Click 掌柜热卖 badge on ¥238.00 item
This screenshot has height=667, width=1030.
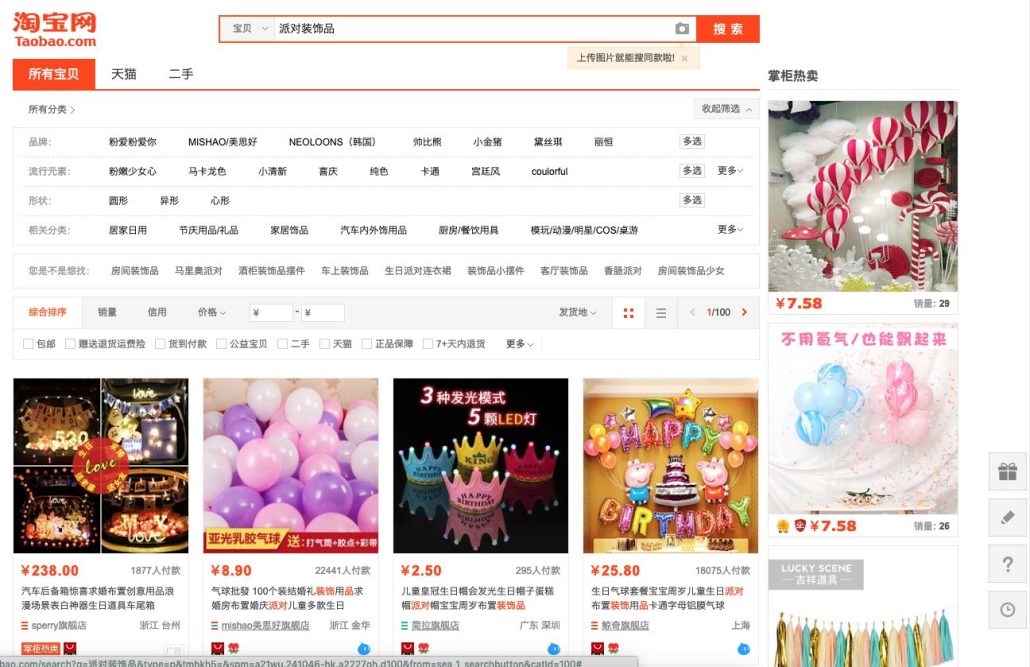click(x=41, y=649)
